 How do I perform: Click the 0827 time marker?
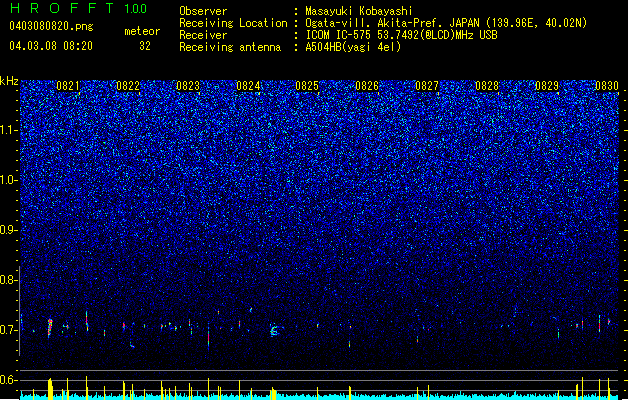[426, 86]
